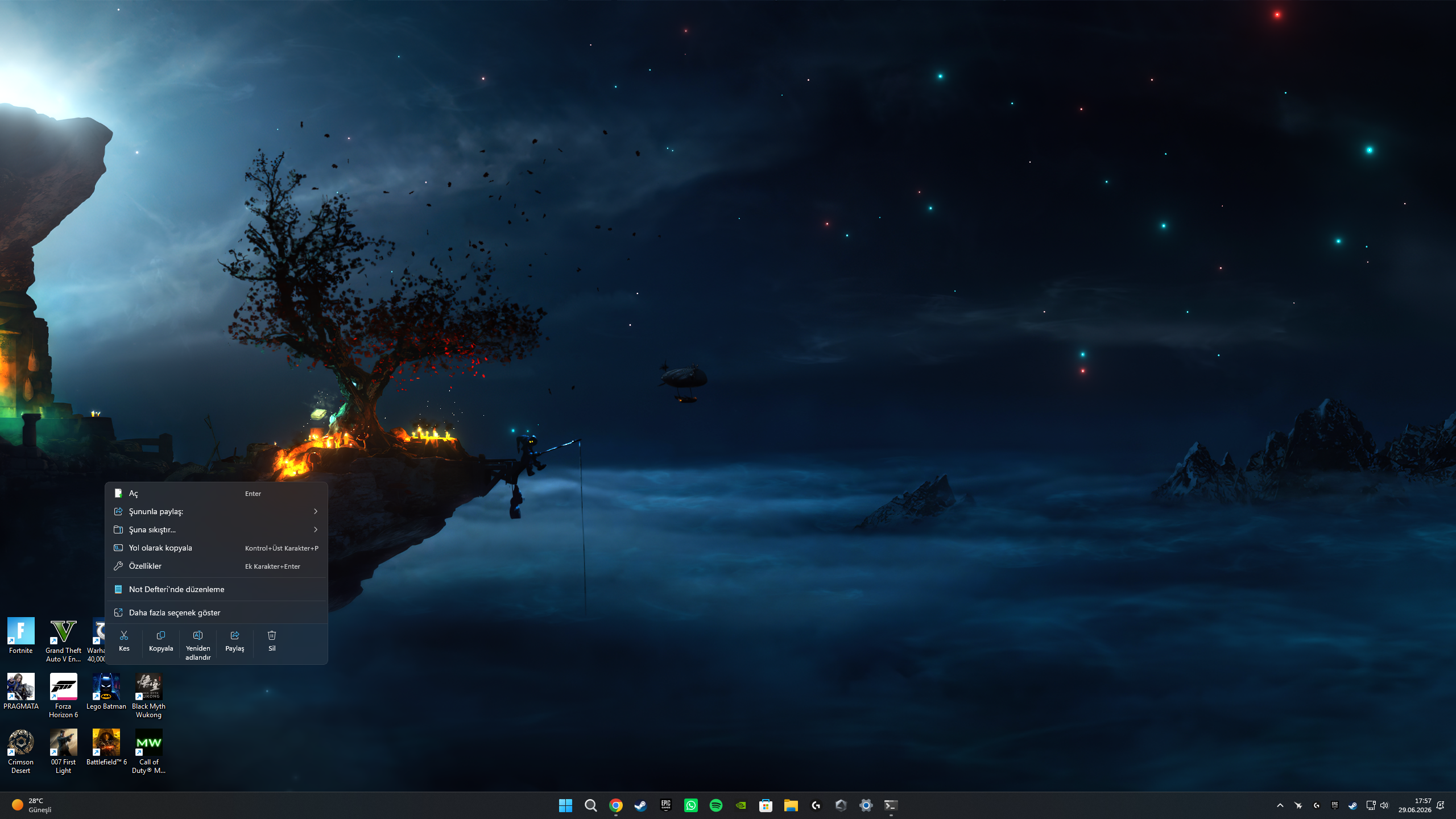The width and height of the screenshot is (1456, 819).
Task: Click the Epic Games tray icon
Action: pos(1334,805)
